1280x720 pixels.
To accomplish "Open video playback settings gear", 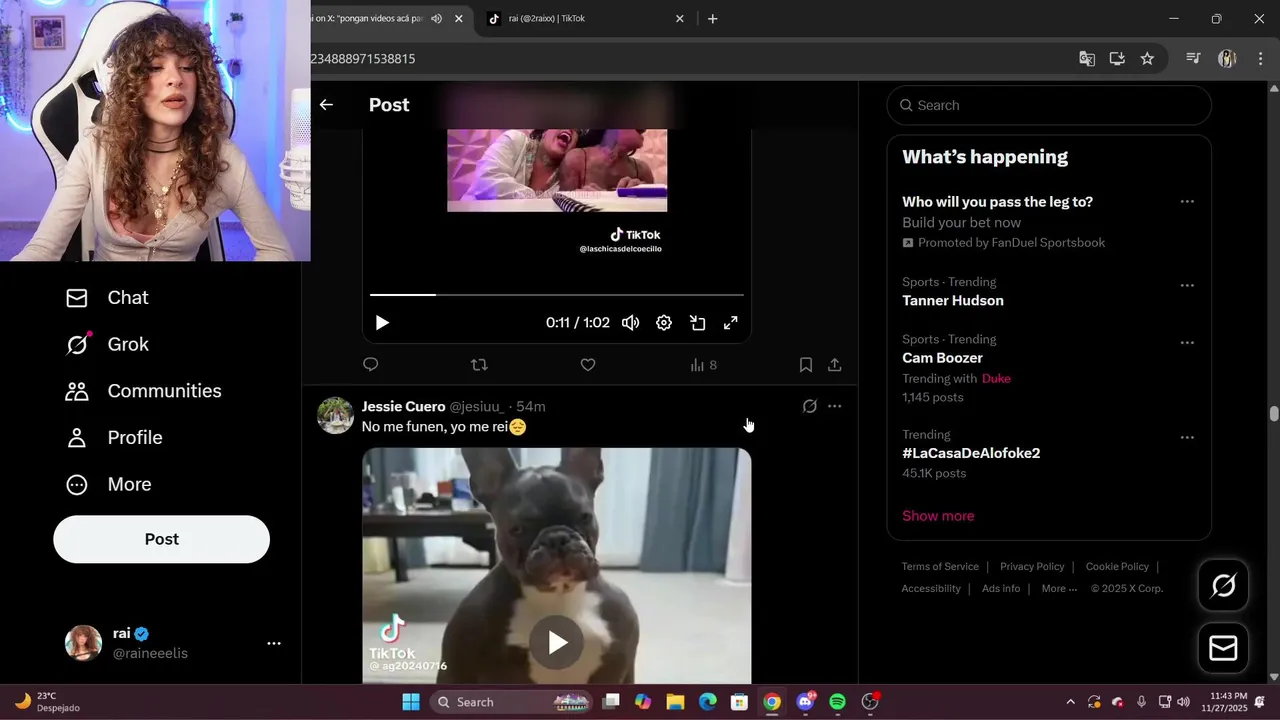I will click(x=664, y=323).
